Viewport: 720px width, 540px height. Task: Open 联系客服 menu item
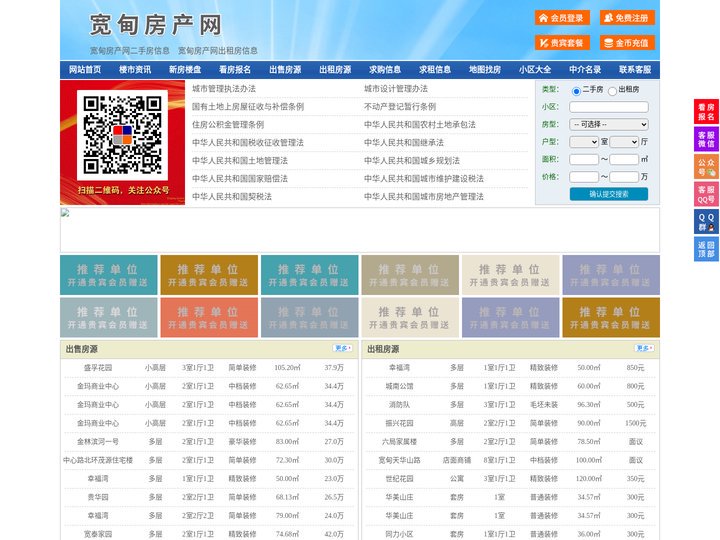[x=635, y=70]
